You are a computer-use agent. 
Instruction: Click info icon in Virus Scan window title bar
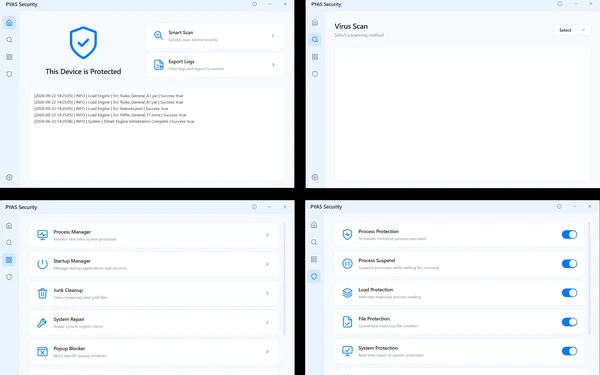tap(560, 4)
